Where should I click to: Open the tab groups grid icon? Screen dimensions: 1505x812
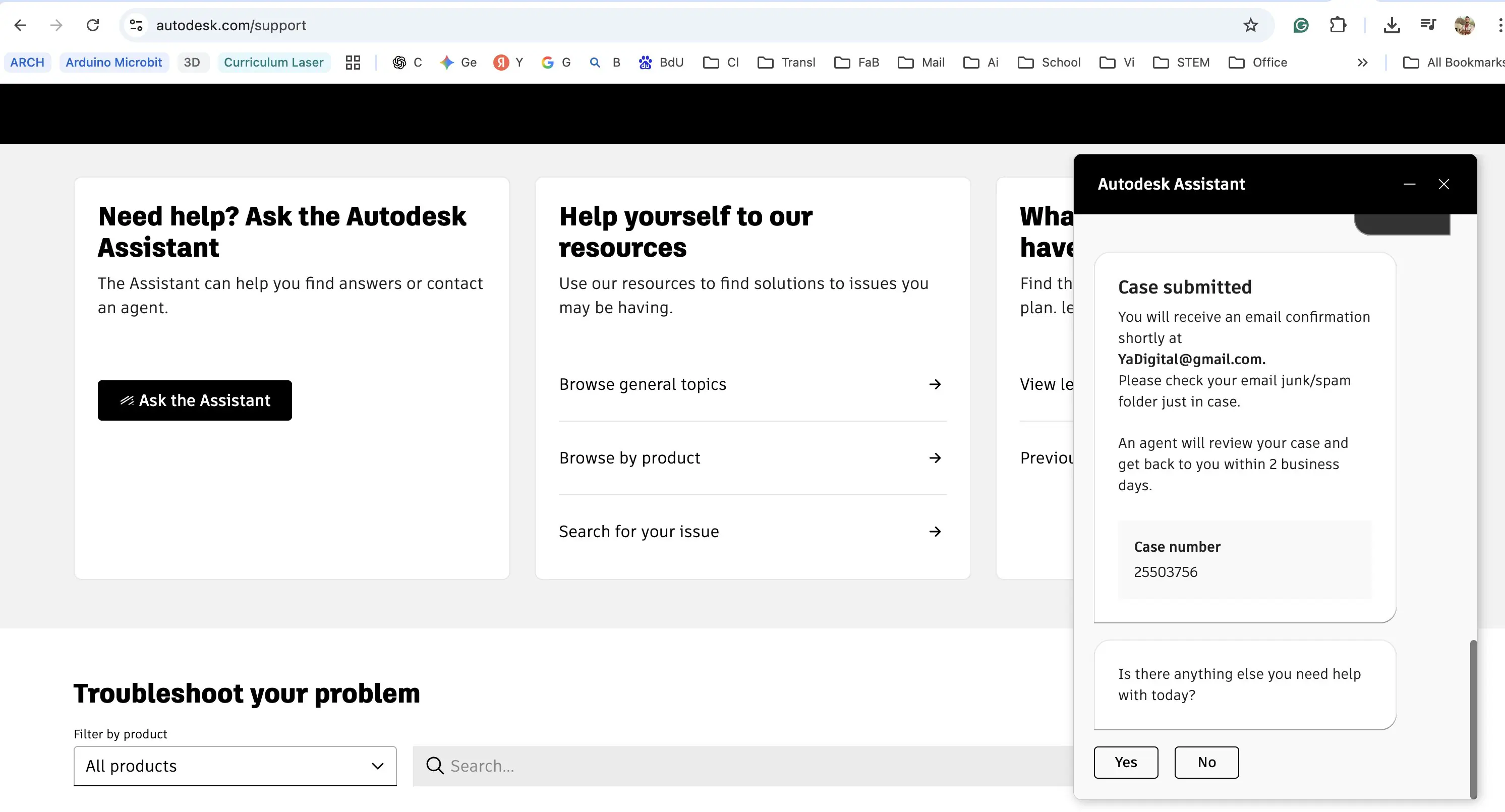(x=353, y=63)
